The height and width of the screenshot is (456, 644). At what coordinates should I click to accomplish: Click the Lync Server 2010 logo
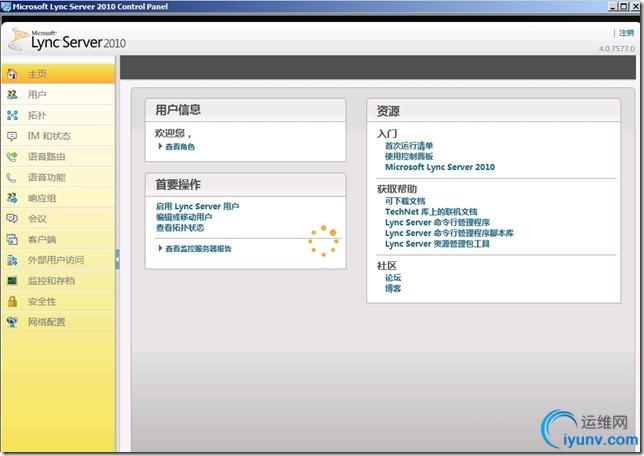[x=67, y=40]
